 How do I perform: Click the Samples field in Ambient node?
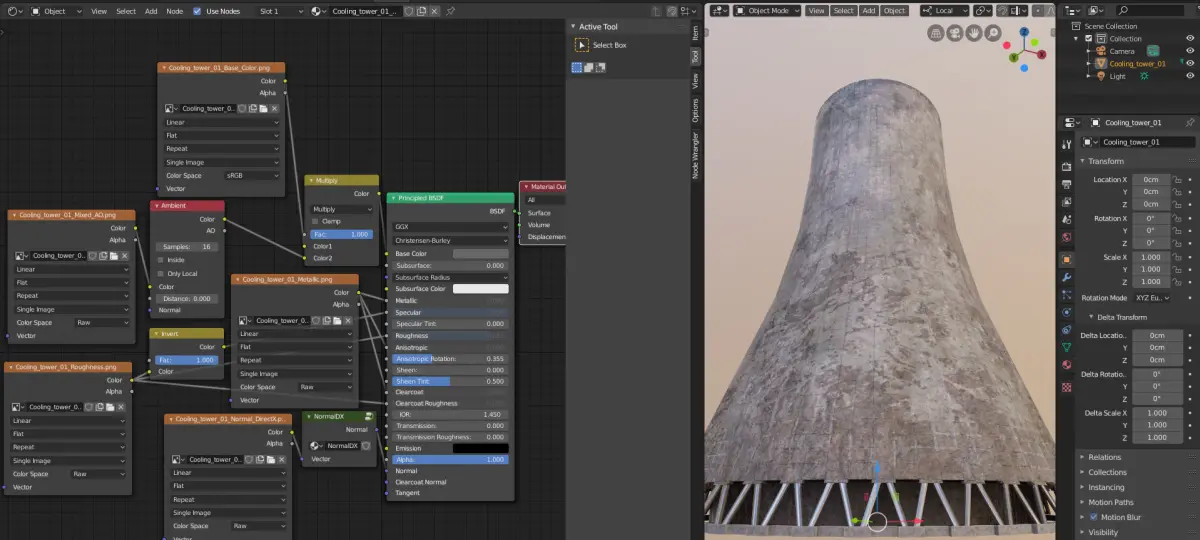pos(187,246)
